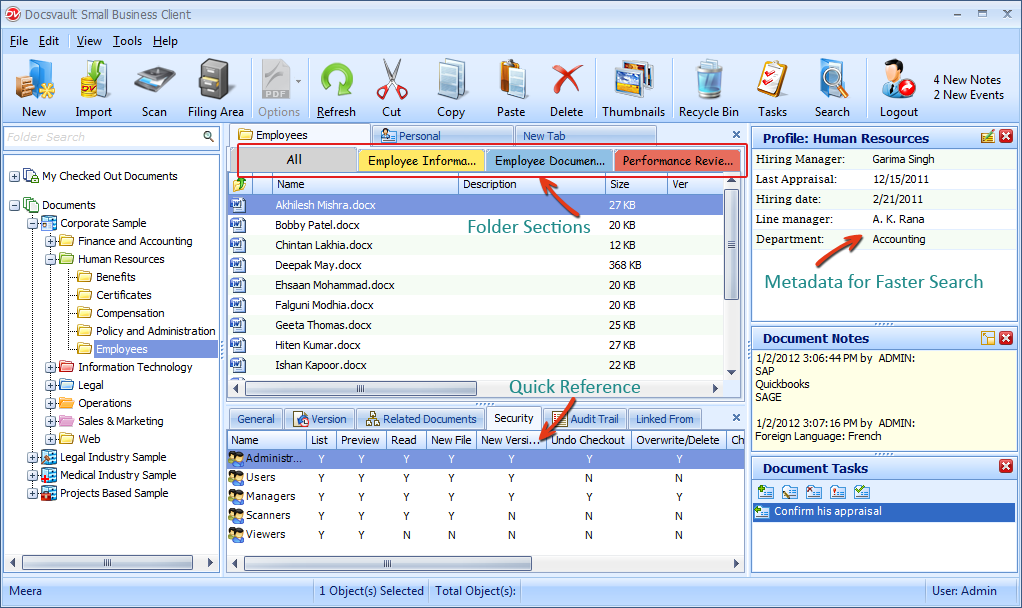Switch to the Personal tab
This screenshot has height=608, width=1022.
pos(441,136)
